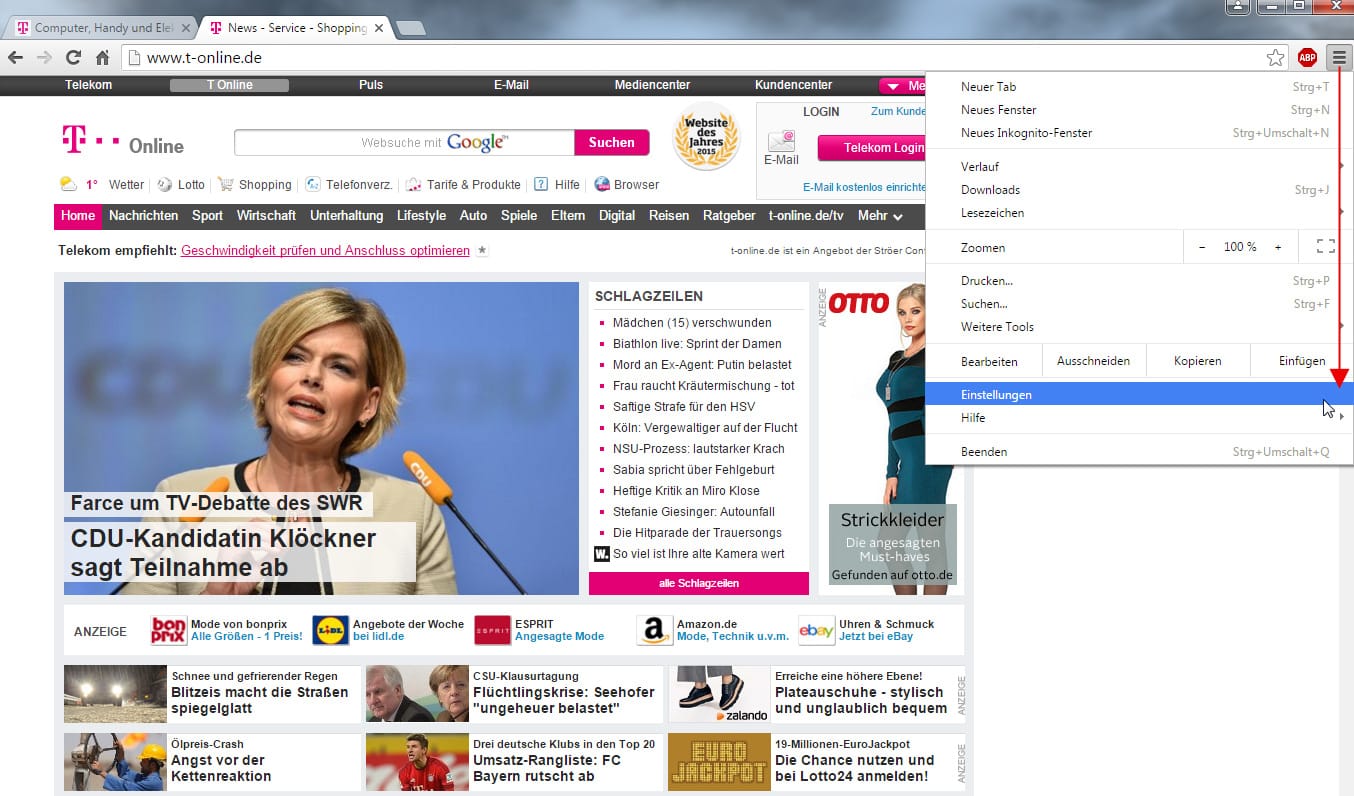Image resolution: width=1354 pixels, height=796 pixels.
Task: Click the alle Schlagzeilen button
Action: pos(699,583)
